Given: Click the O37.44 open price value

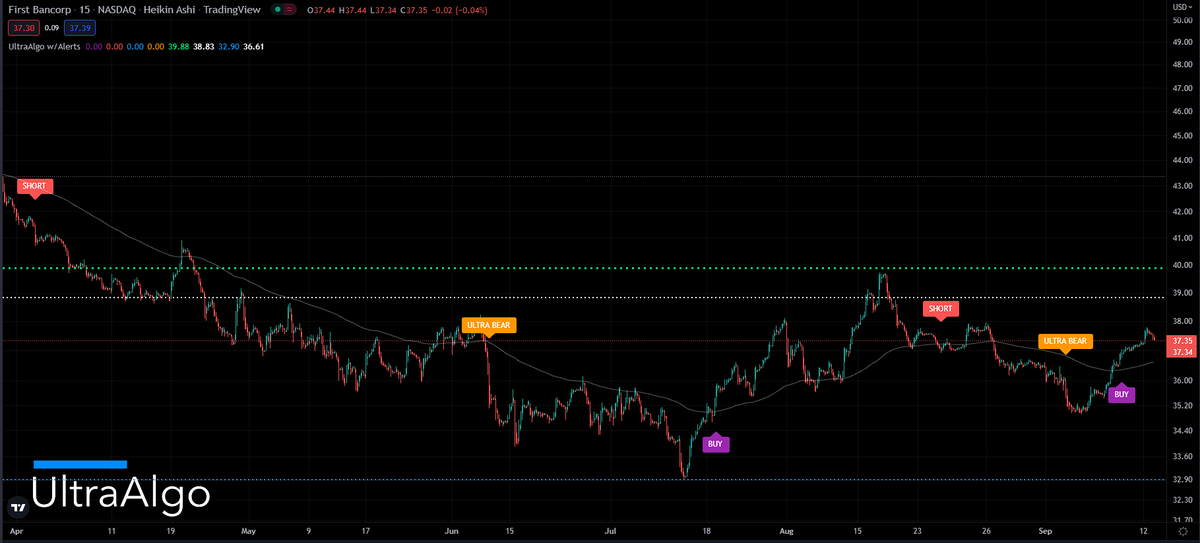Looking at the screenshot, I should [322, 11].
